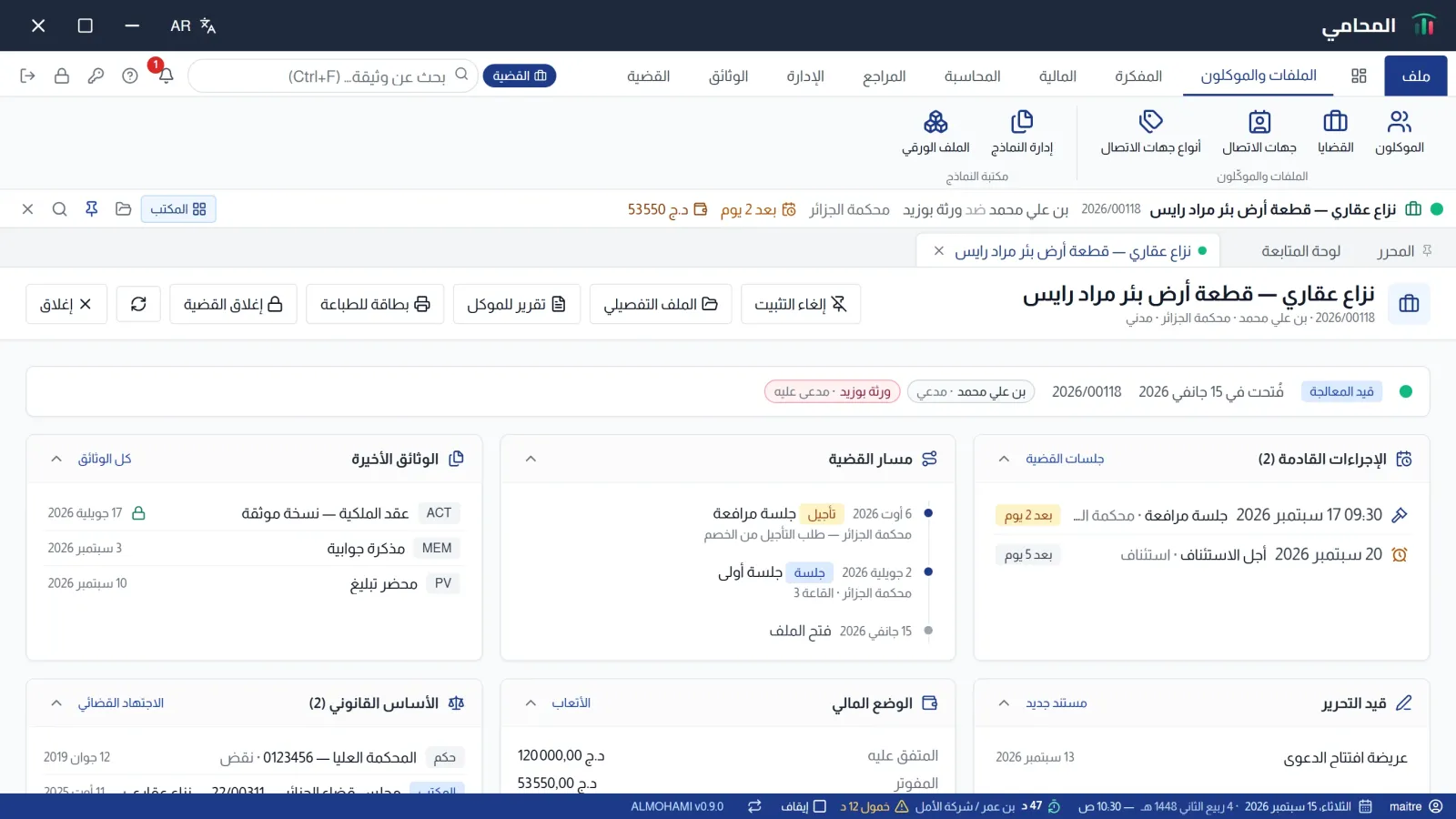The width and height of the screenshot is (1456, 819).
Task: Open جلسات القضية link
Action: (x=1065, y=459)
